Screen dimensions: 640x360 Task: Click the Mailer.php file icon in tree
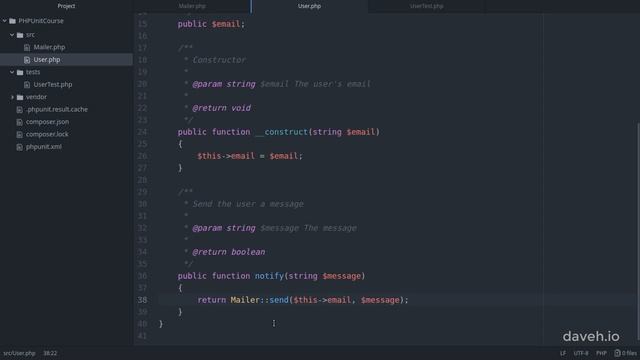coord(27,47)
